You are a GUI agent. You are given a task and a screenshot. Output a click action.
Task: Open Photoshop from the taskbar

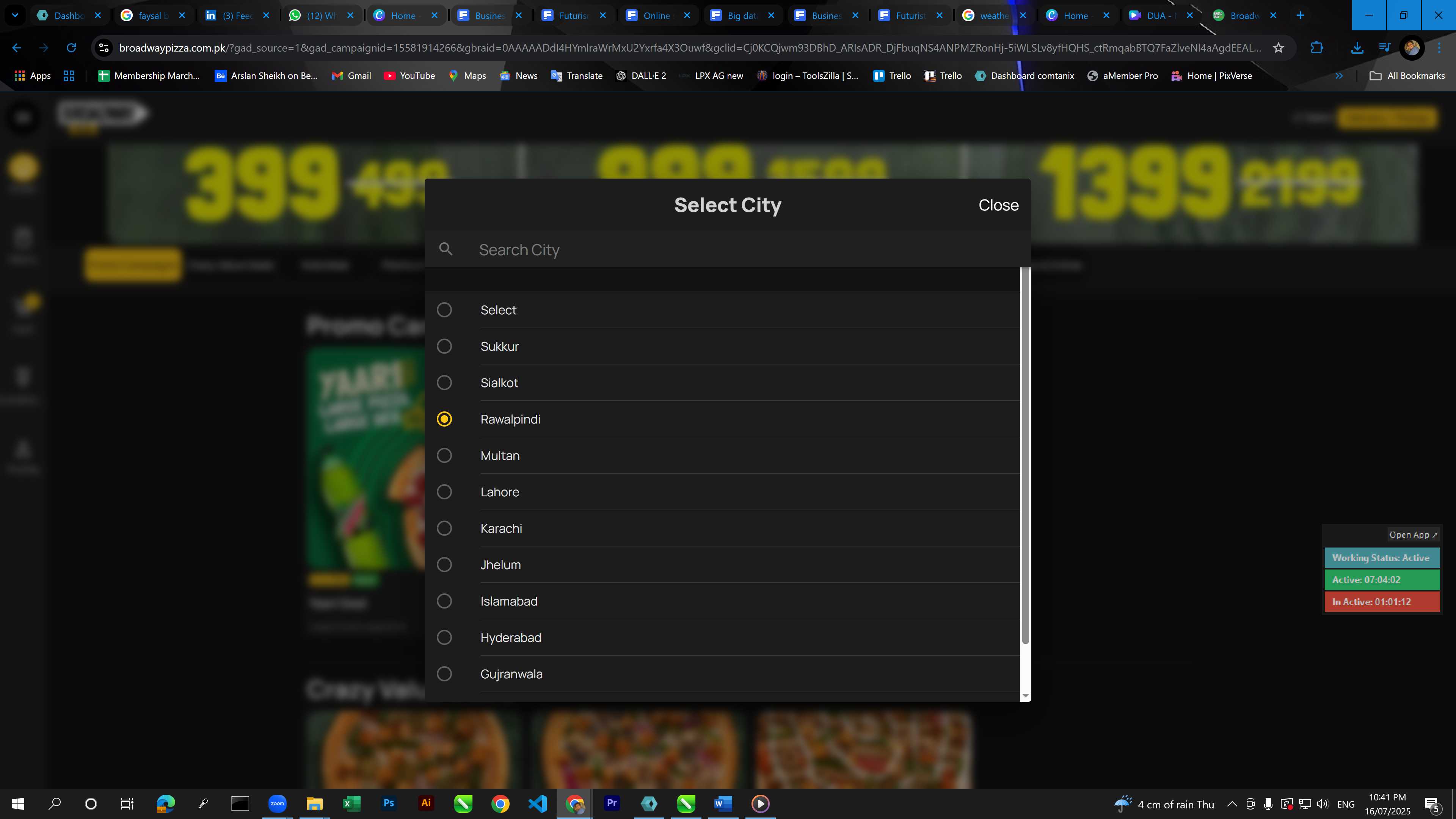[389, 803]
